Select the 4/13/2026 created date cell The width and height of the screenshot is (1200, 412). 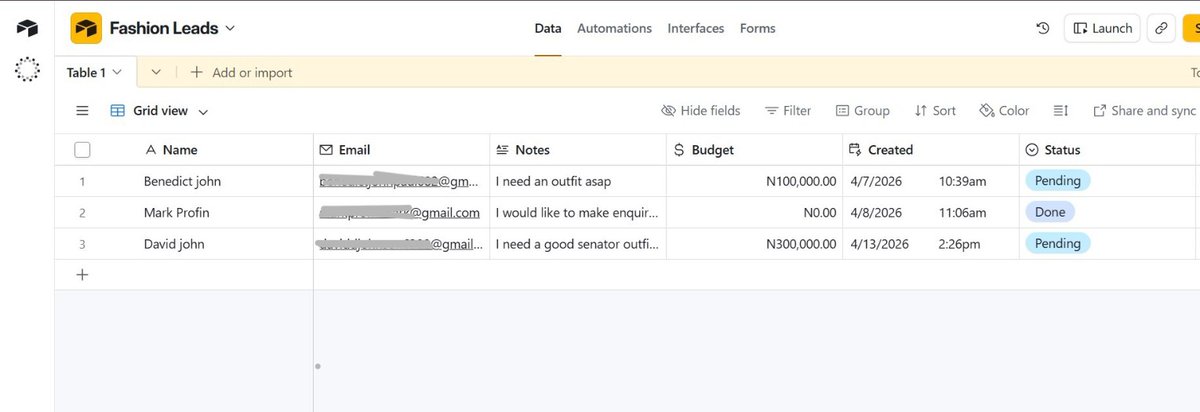pos(930,243)
